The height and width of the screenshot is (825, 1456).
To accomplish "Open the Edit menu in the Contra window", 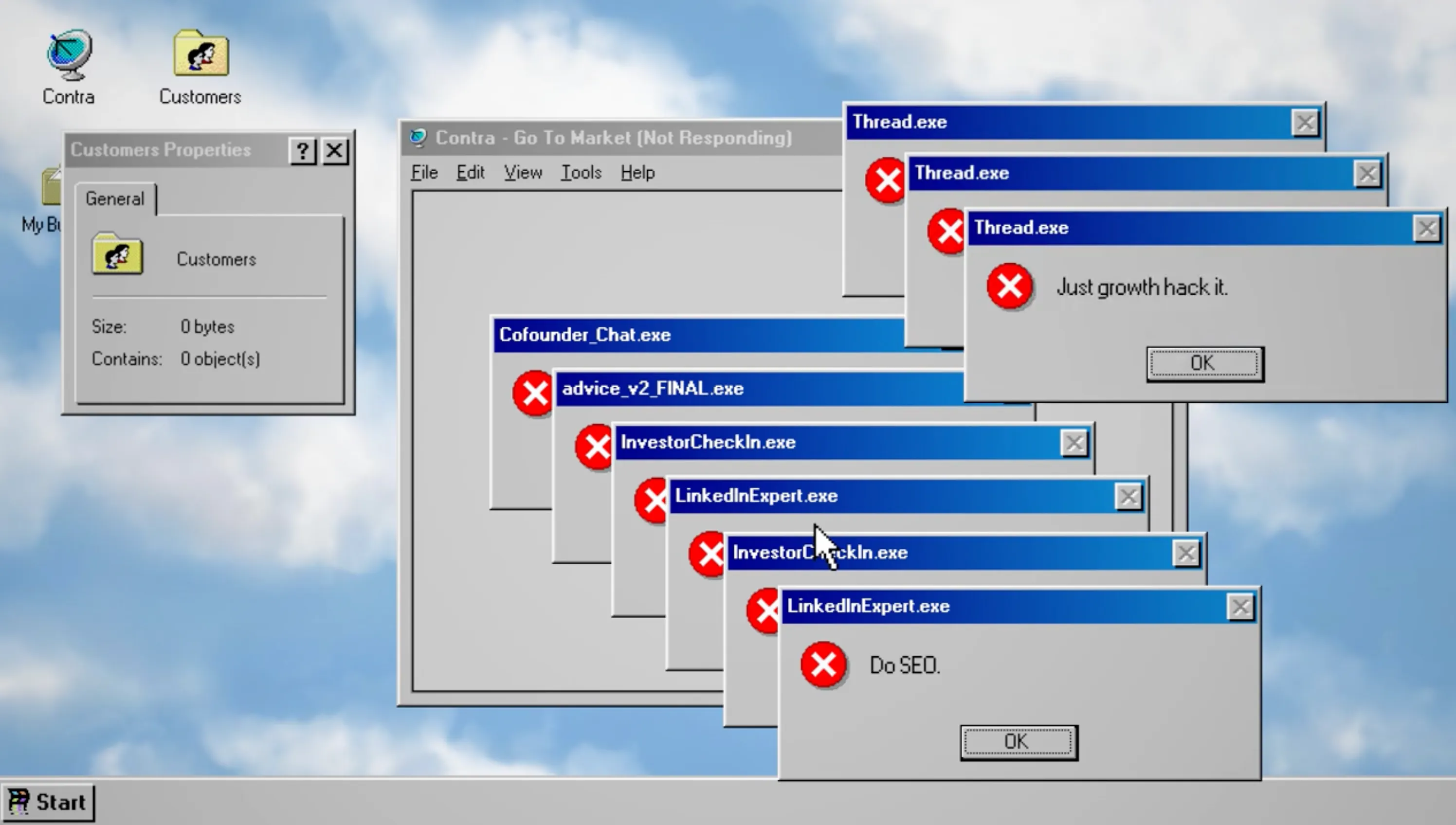I will coord(471,172).
